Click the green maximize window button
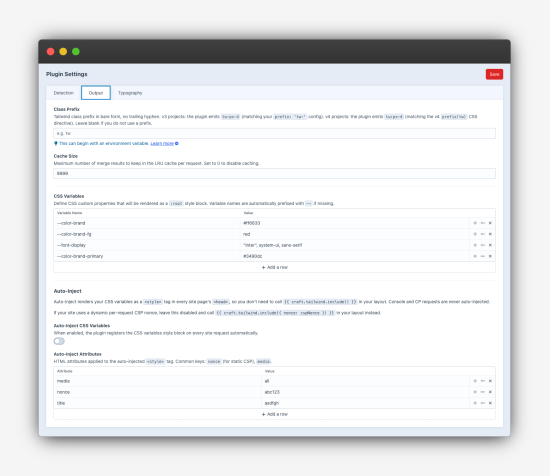The image size is (550, 476). pos(76,52)
